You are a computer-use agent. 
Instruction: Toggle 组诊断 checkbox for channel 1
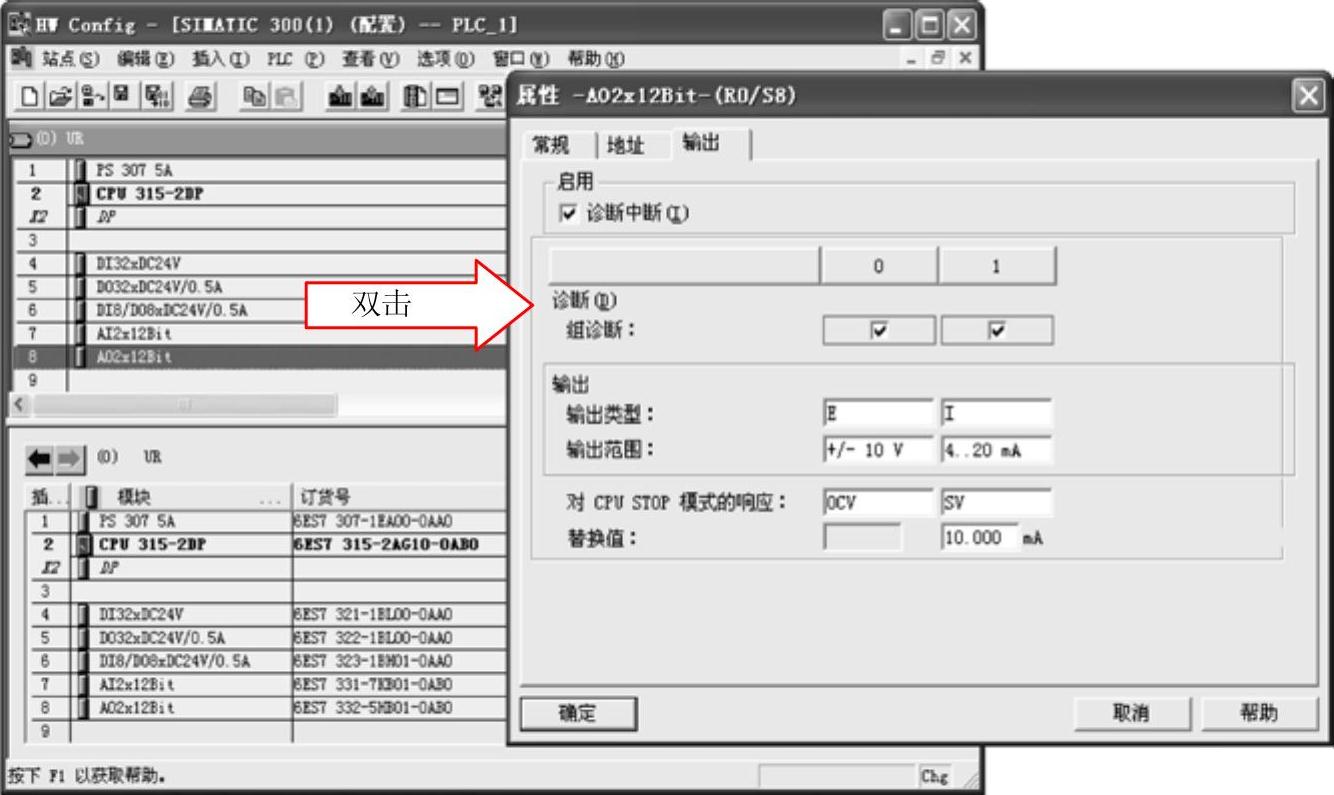998,331
